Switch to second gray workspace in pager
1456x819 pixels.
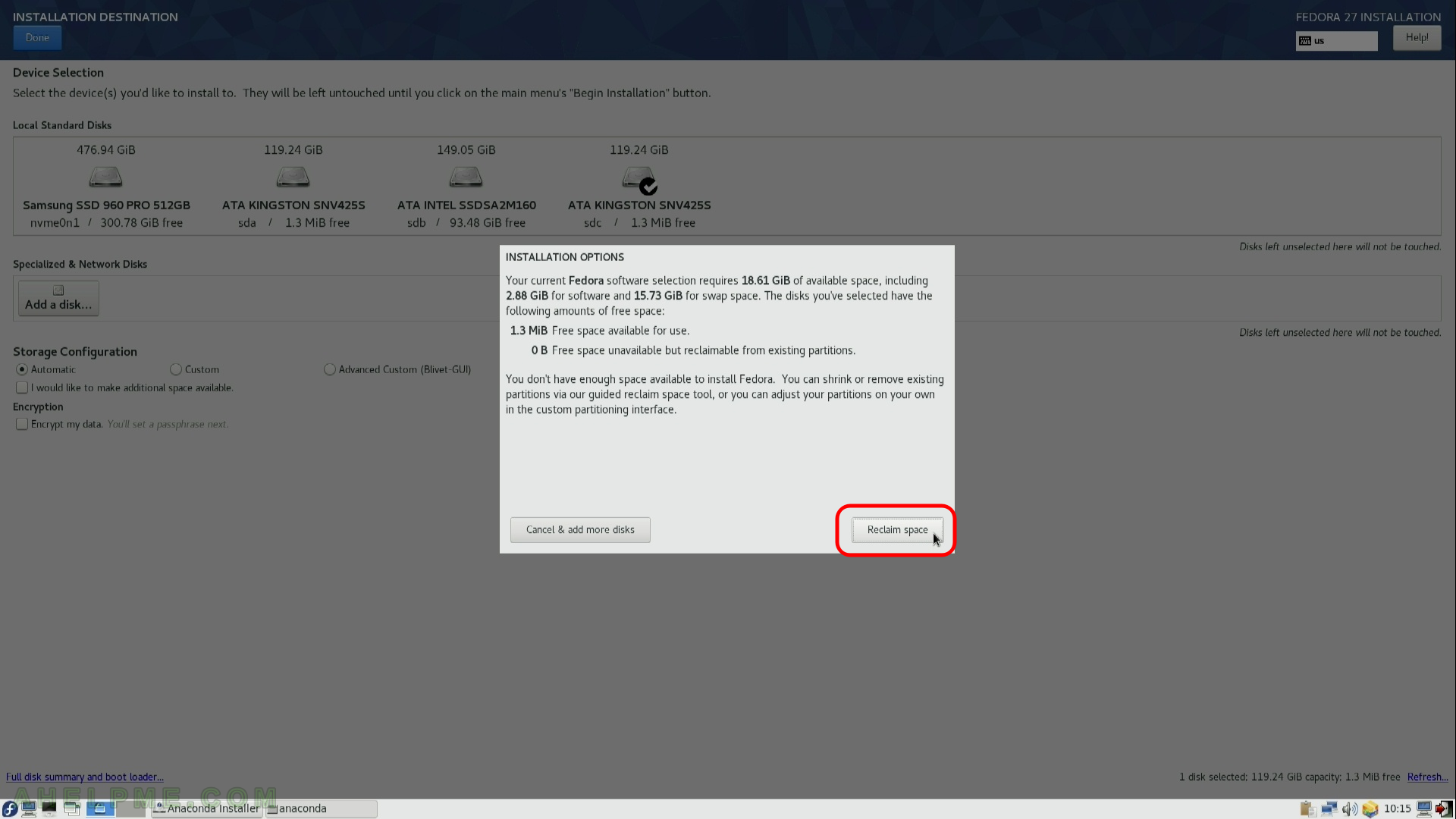[130, 809]
